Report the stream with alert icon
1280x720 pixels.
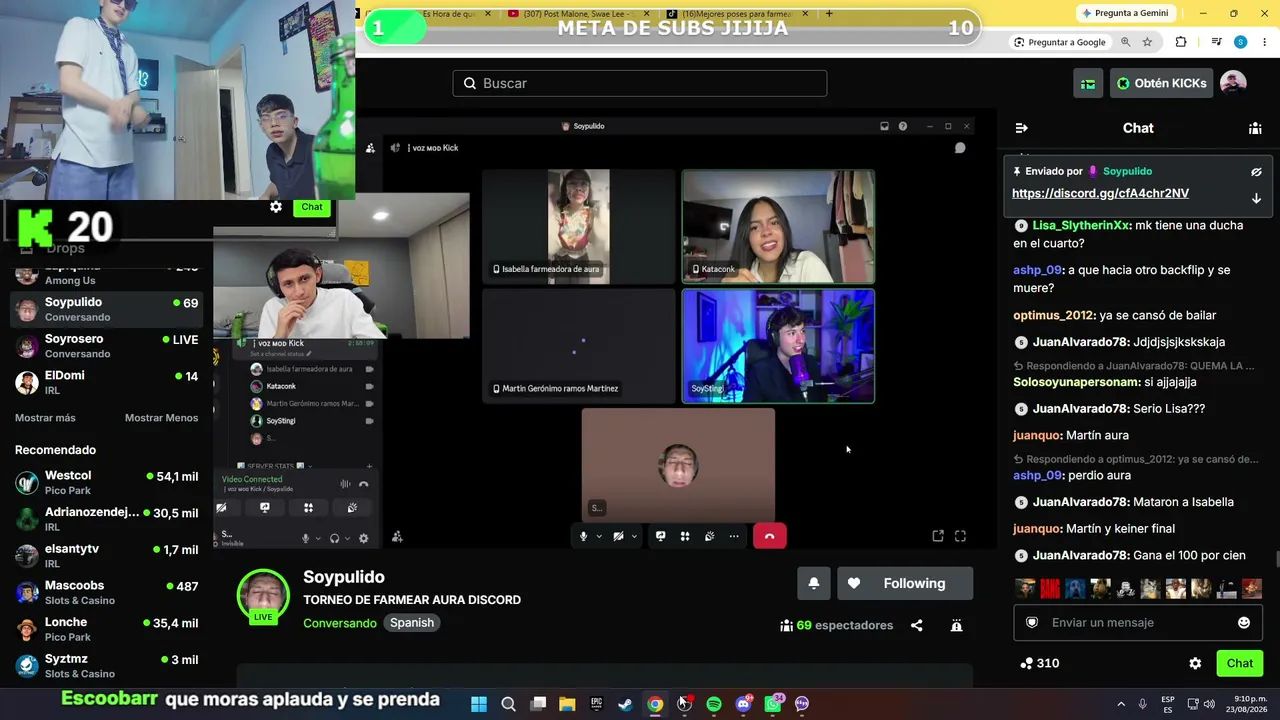956,625
